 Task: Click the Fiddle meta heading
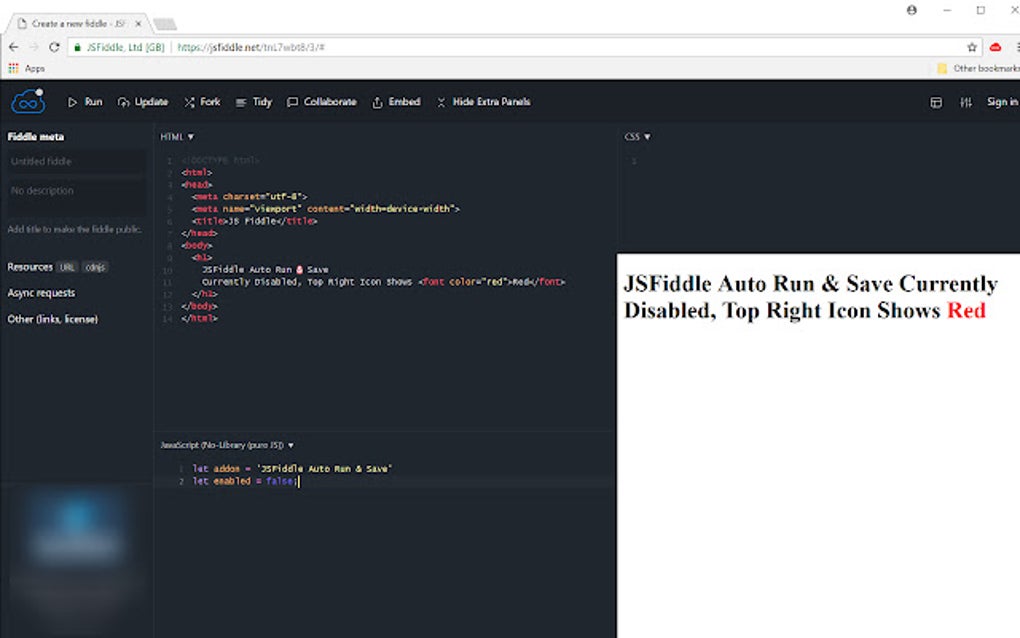click(36, 137)
